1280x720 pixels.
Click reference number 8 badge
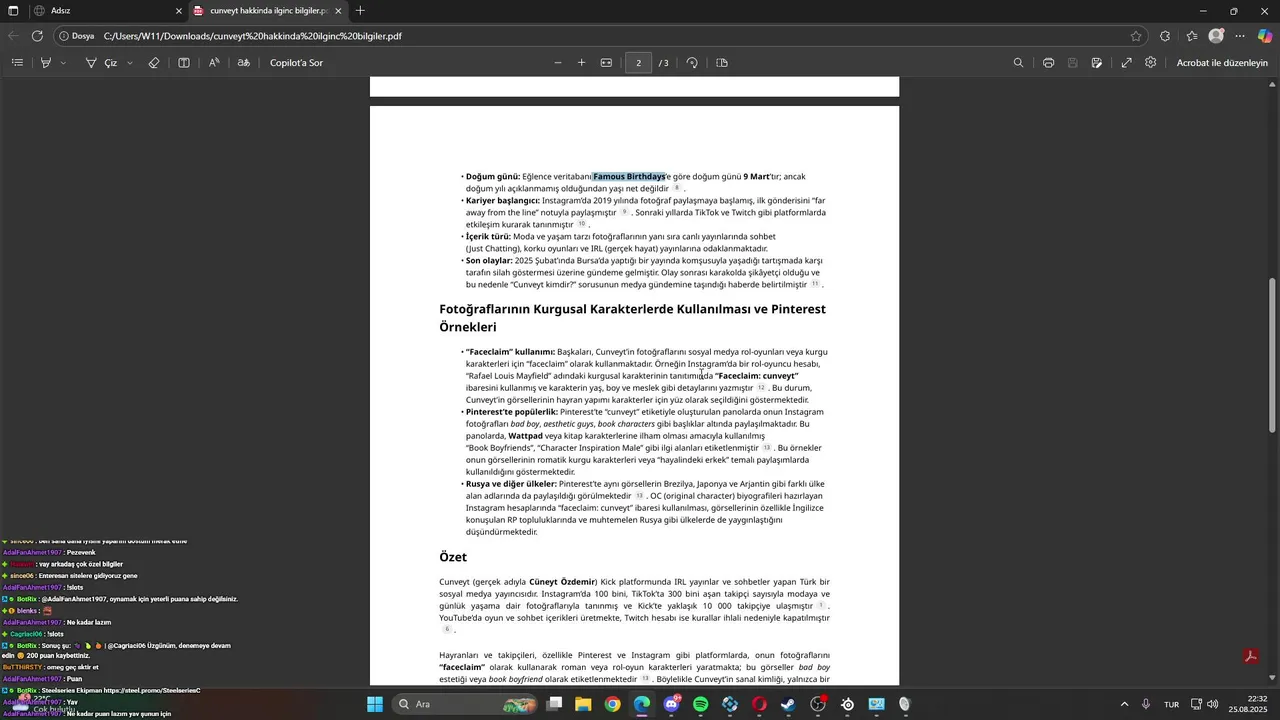pyautogui.click(x=677, y=188)
